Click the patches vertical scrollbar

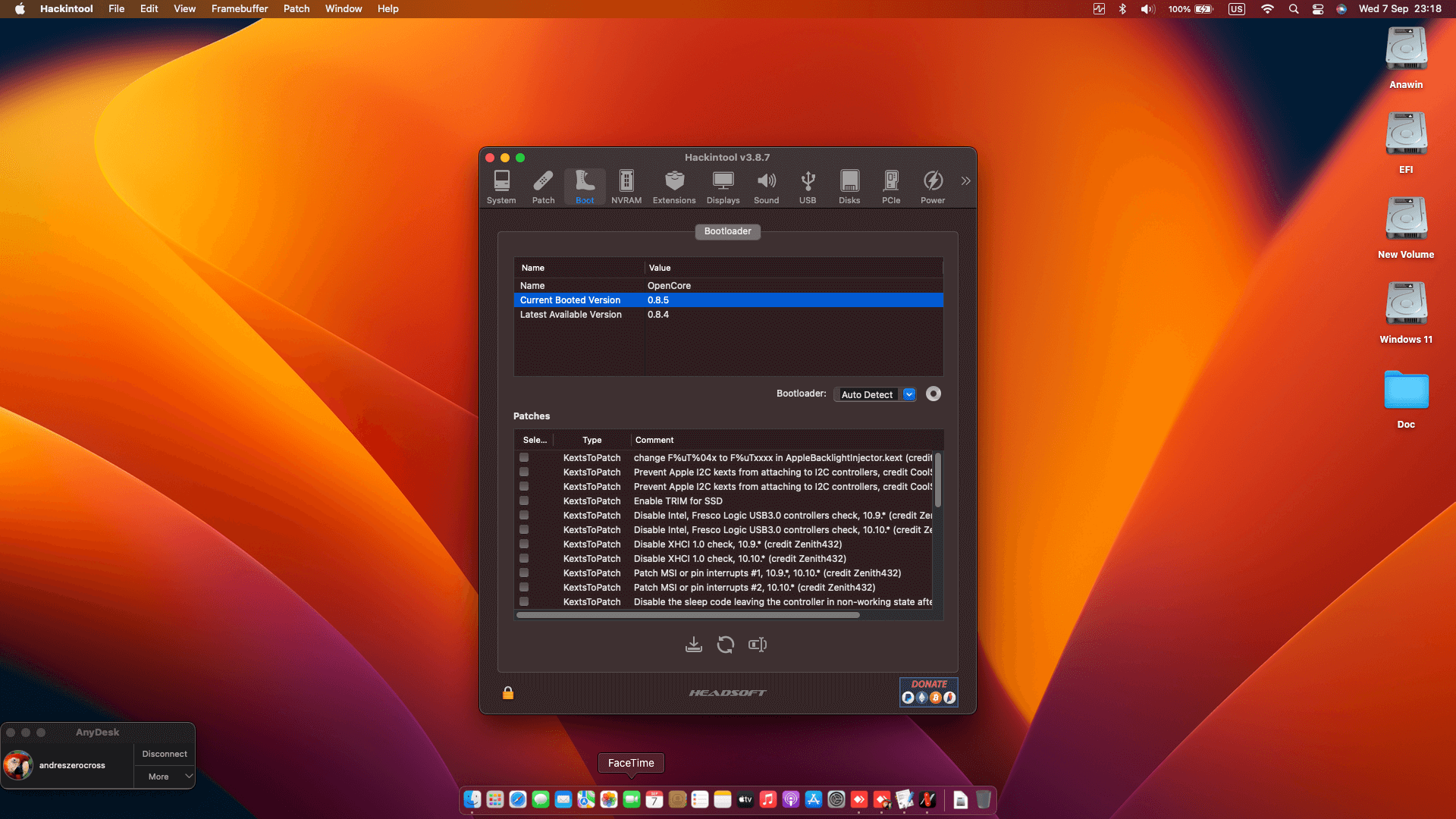[x=938, y=480]
